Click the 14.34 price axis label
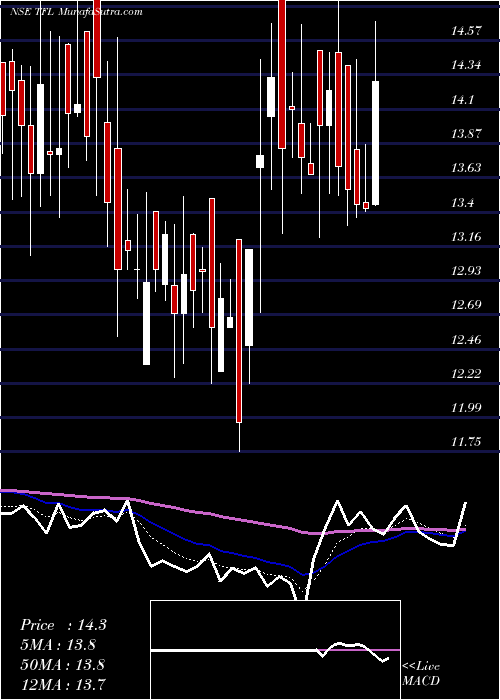The width and height of the screenshot is (500, 700). [466, 66]
